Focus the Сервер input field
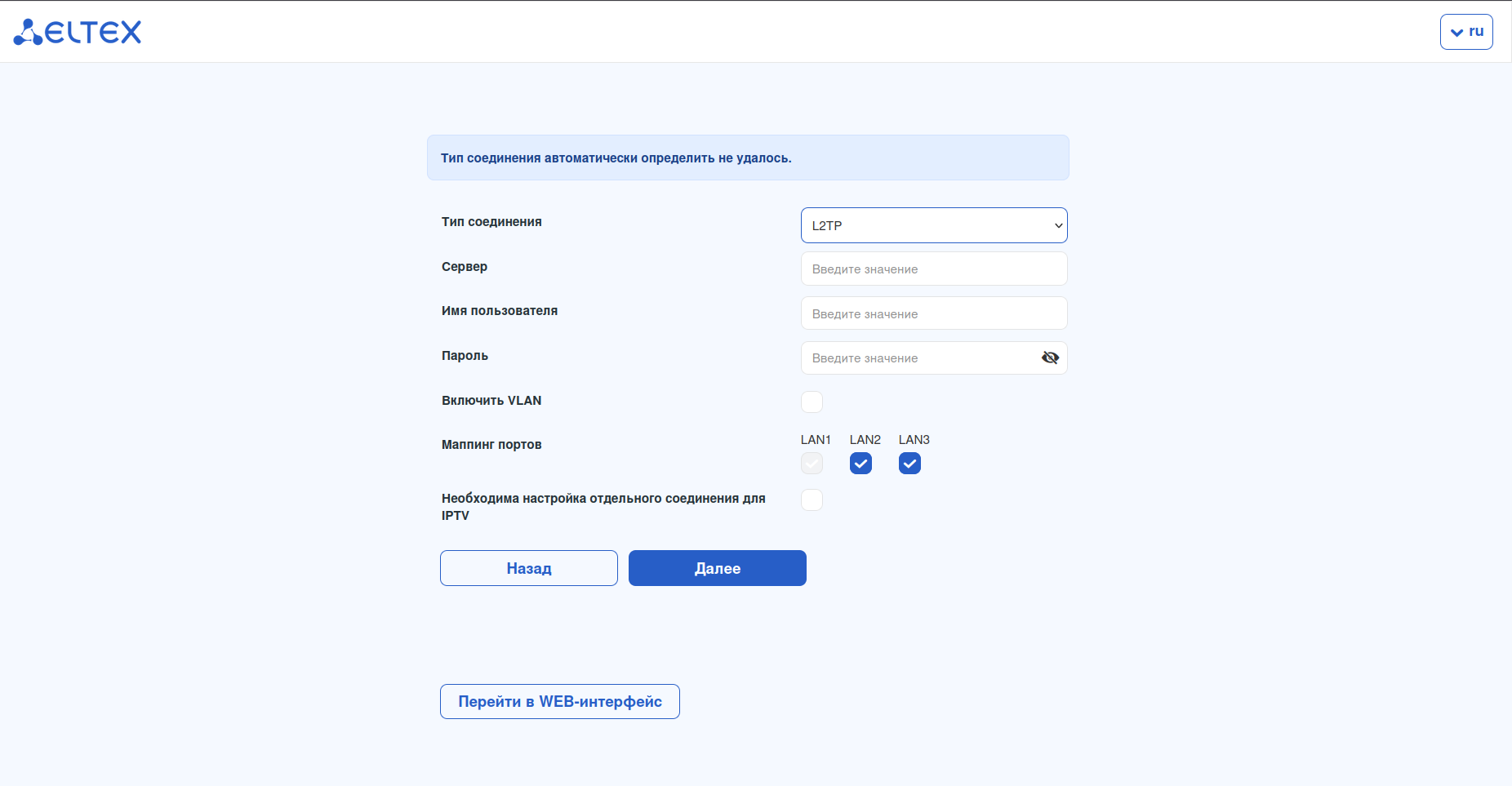Viewport: 1512px width, 786px height. point(934,269)
